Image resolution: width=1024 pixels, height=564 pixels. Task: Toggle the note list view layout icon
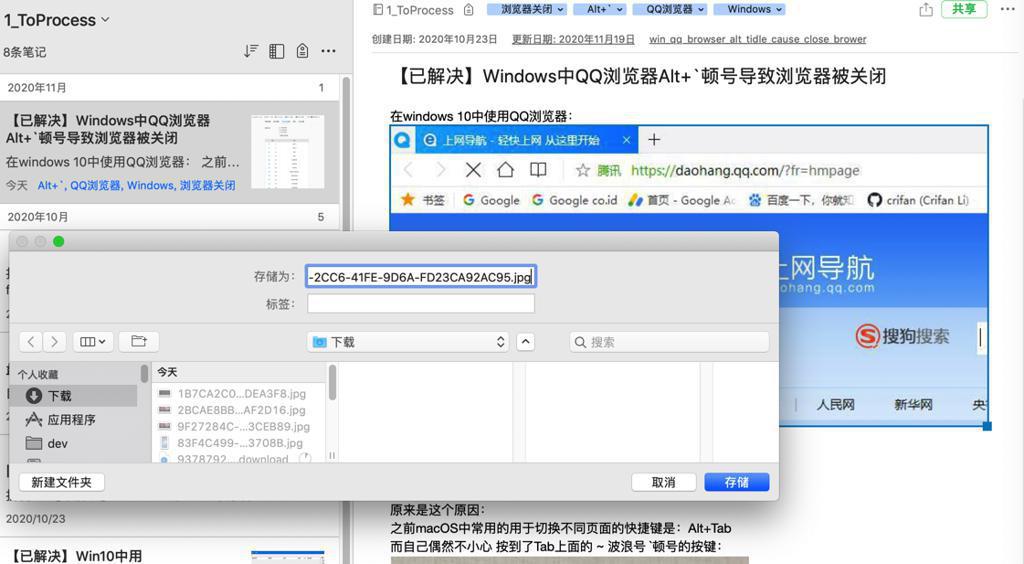pyautogui.click(x=276, y=51)
